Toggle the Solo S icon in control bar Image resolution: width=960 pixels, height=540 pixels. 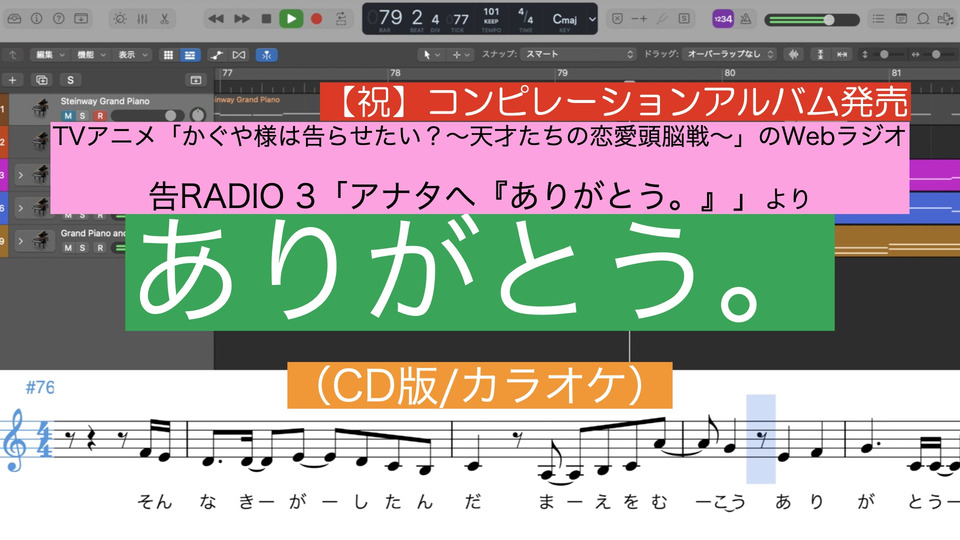684,18
